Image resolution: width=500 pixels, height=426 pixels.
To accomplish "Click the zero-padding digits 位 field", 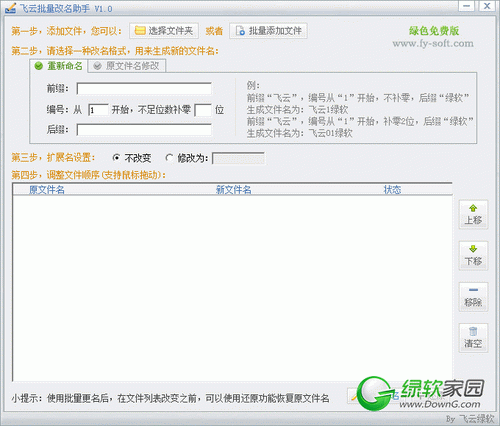I will (203, 110).
